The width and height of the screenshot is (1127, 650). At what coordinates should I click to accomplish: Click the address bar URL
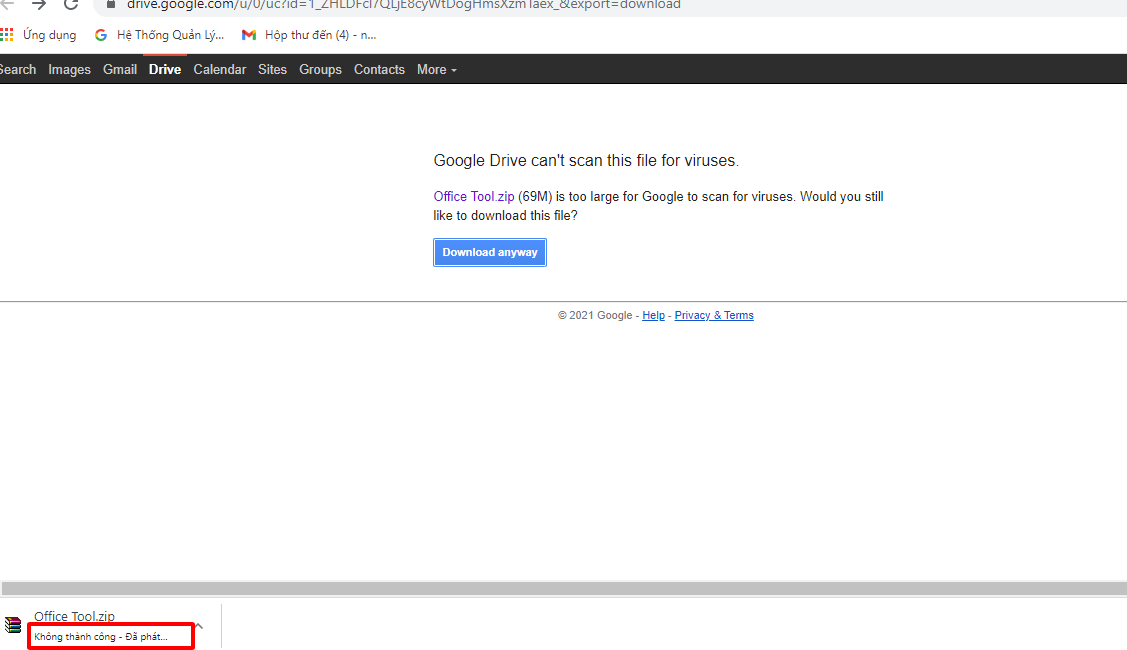click(x=403, y=4)
